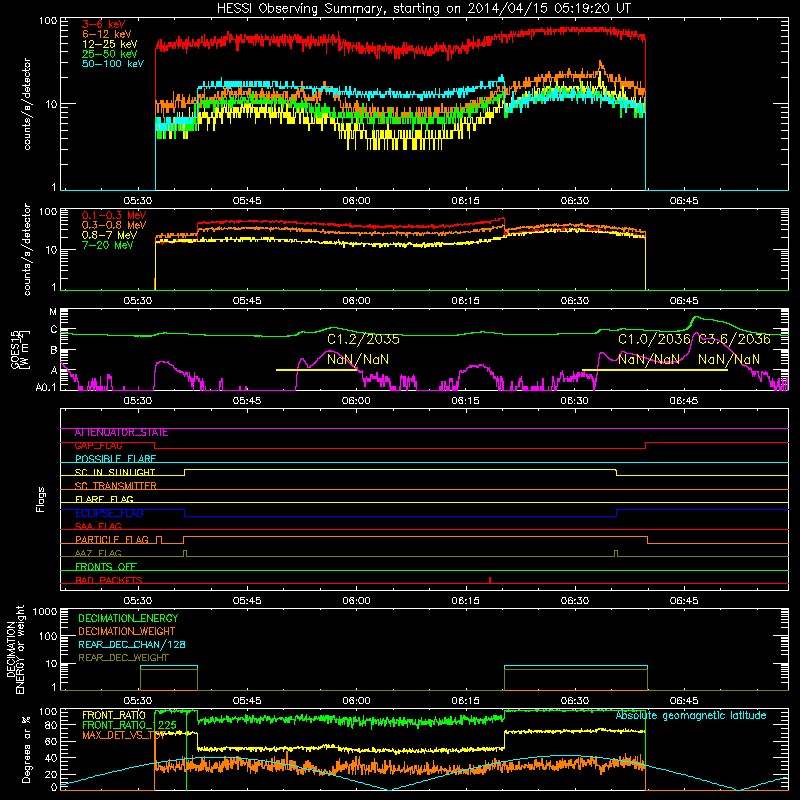Click the 50-100 keV legend label
Image resolution: width=800 pixels, height=800 pixels.
(113, 64)
